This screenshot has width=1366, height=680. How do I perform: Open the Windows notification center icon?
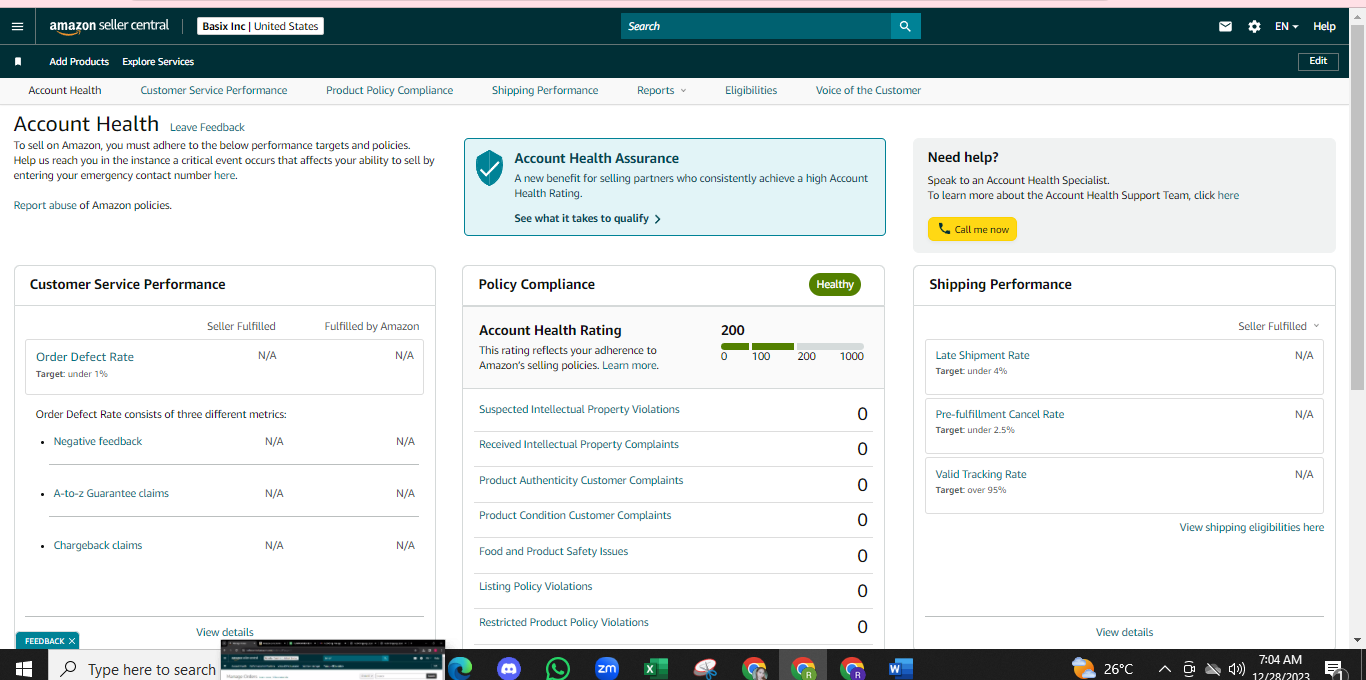pyautogui.click(x=1334, y=669)
